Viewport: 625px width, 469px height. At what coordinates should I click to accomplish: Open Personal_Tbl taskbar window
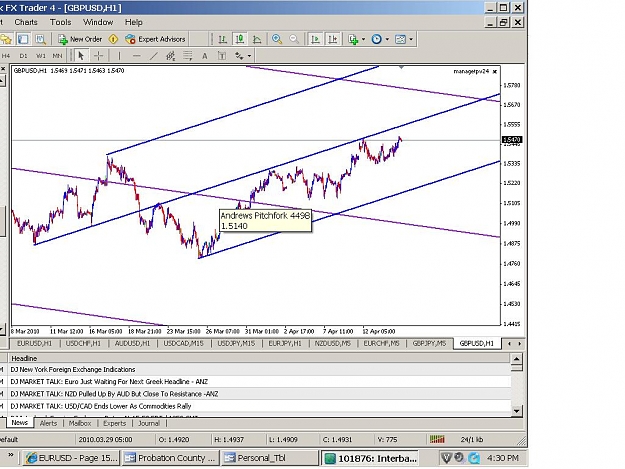click(x=270, y=458)
